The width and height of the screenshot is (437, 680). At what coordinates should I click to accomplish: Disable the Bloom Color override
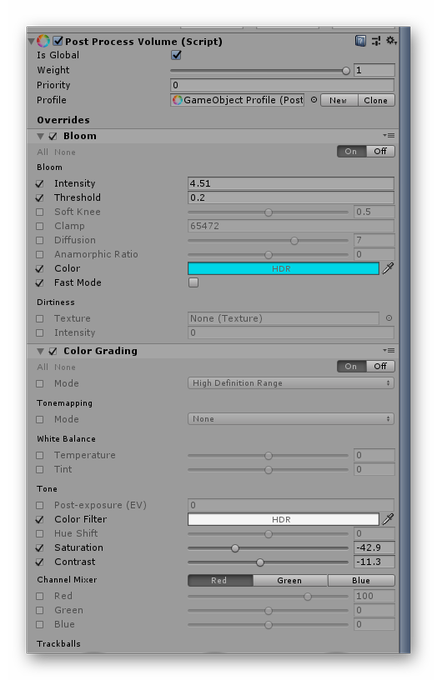[40, 268]
